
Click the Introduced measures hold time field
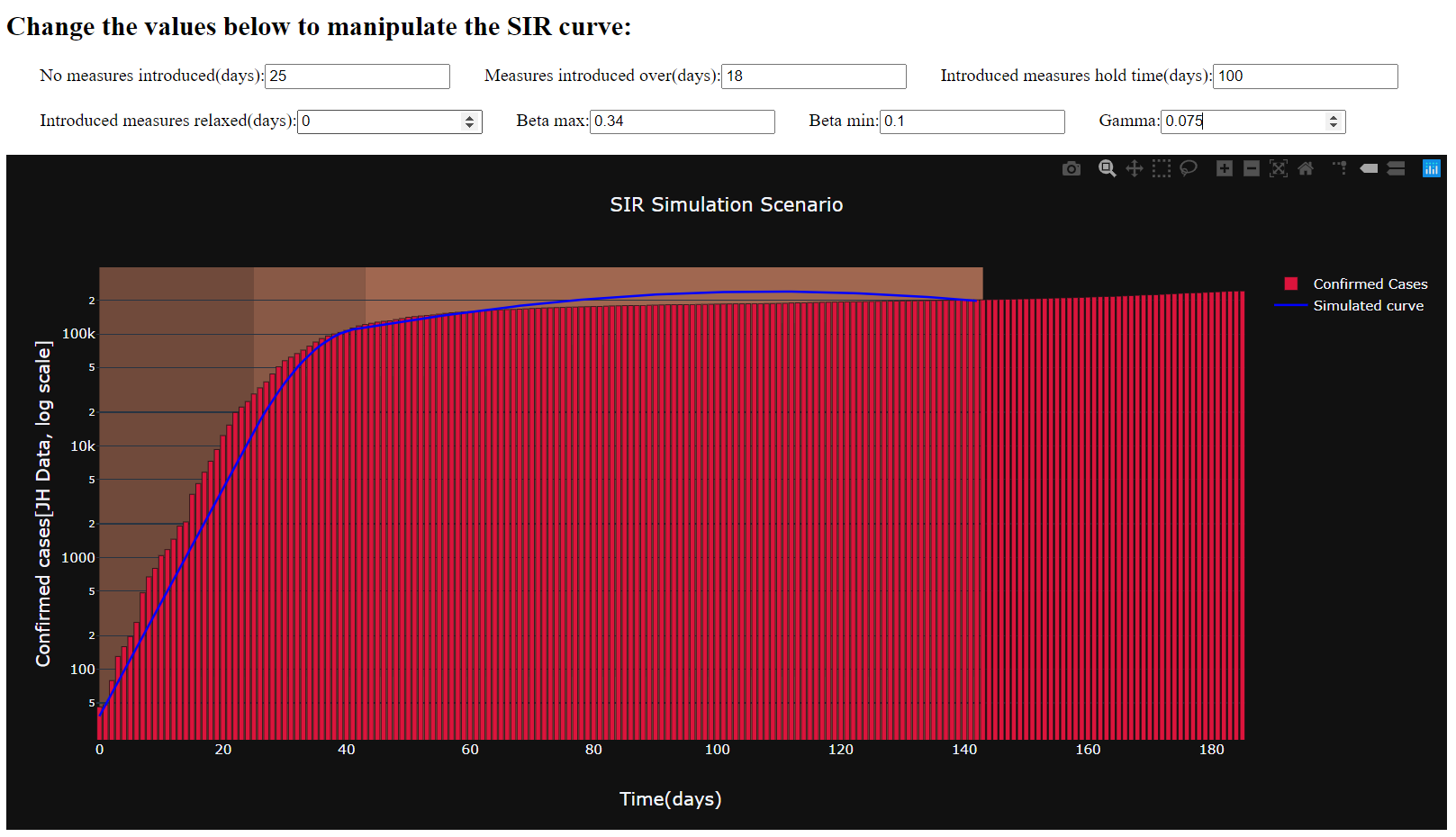pos(1306,76)
